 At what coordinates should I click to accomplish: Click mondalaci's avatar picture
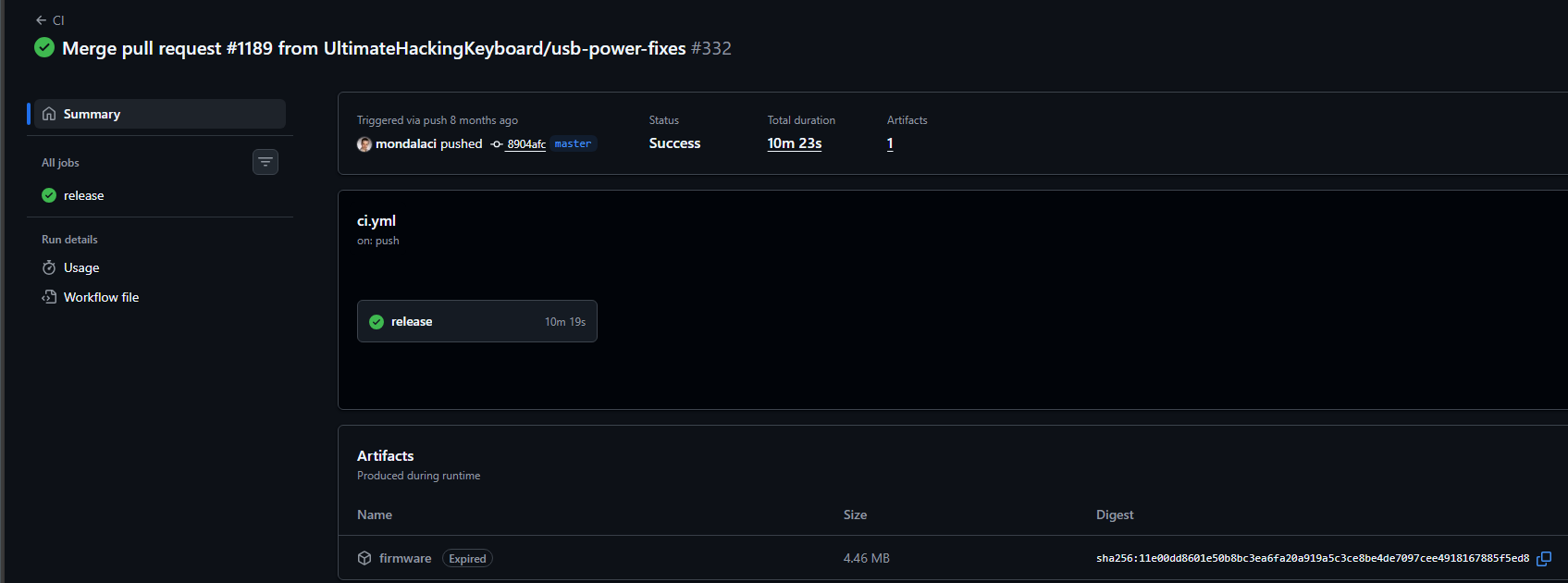coord(364,144)
